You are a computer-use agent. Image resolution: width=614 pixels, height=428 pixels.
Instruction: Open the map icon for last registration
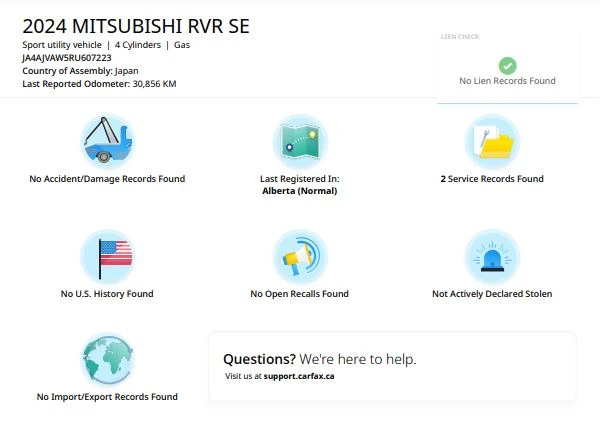click(300, 141)
